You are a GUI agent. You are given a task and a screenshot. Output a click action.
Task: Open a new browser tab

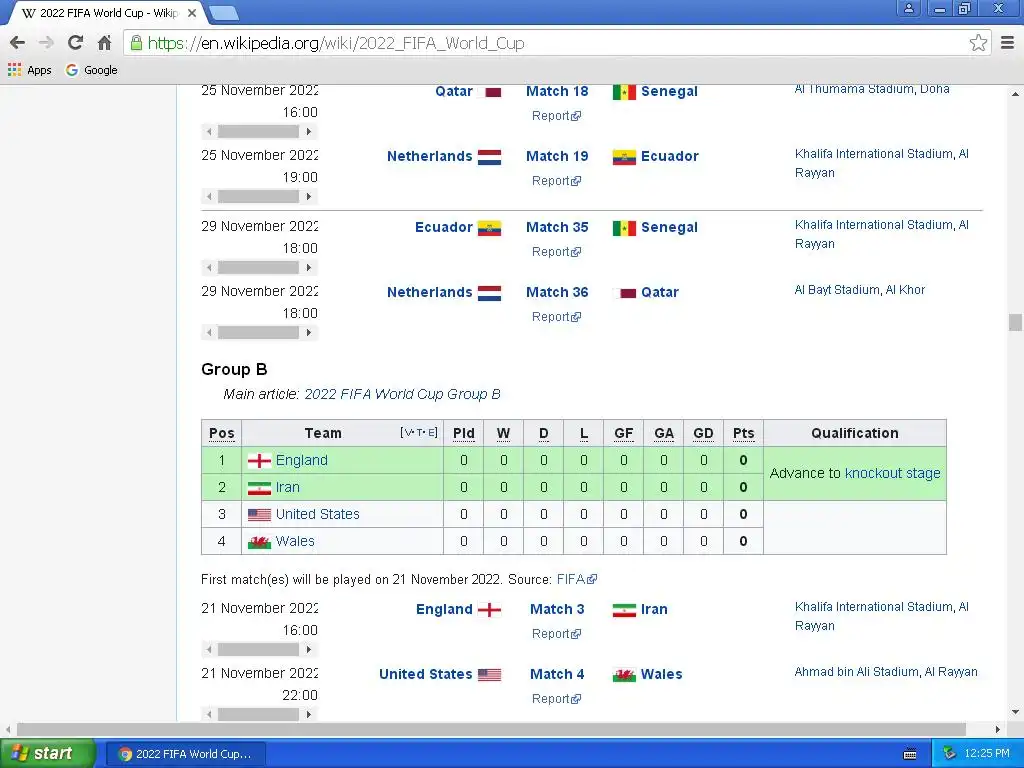click(224, 13)
